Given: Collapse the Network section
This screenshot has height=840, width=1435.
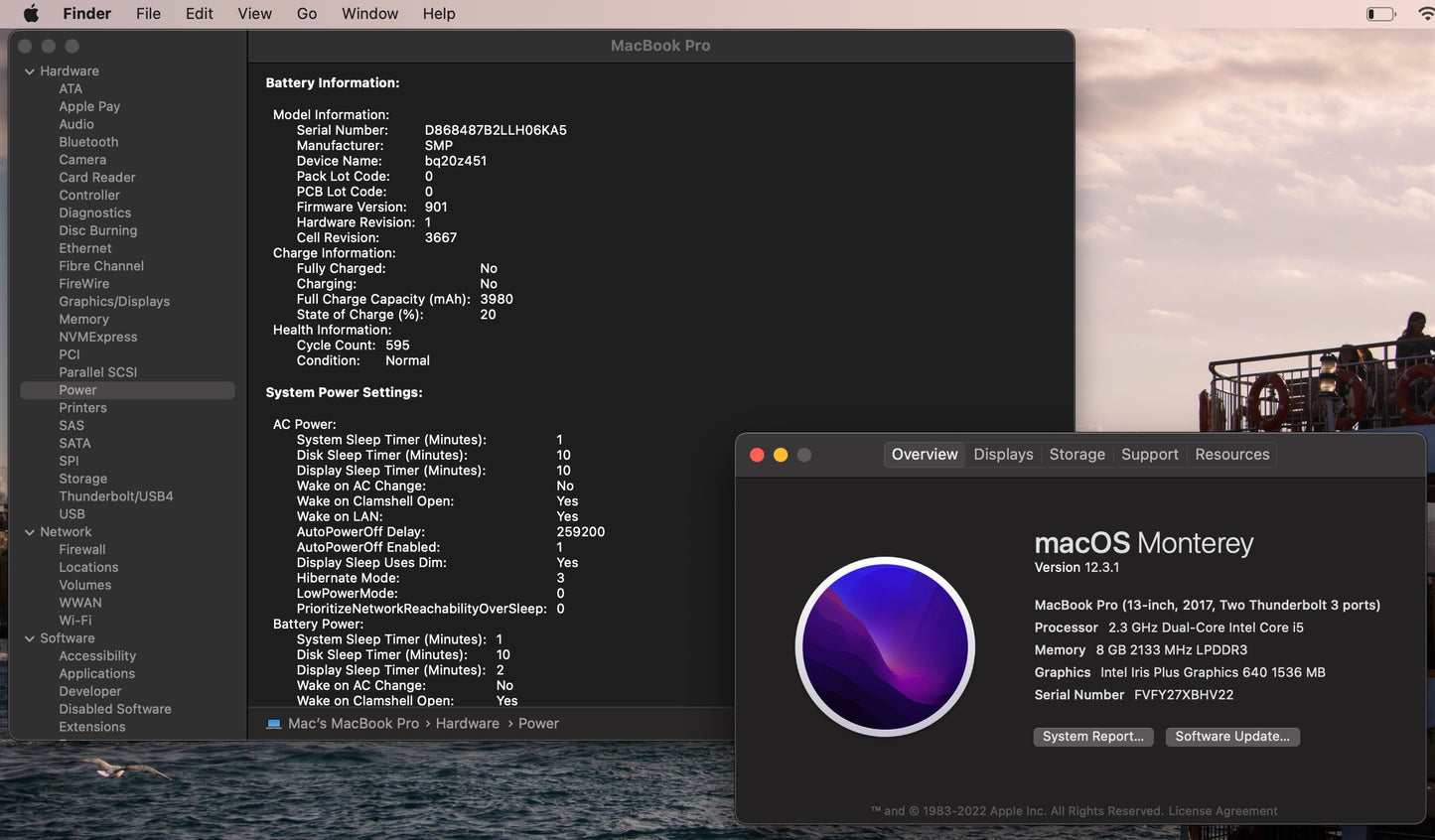Looking at the screenshot, I should pos(30,532).
